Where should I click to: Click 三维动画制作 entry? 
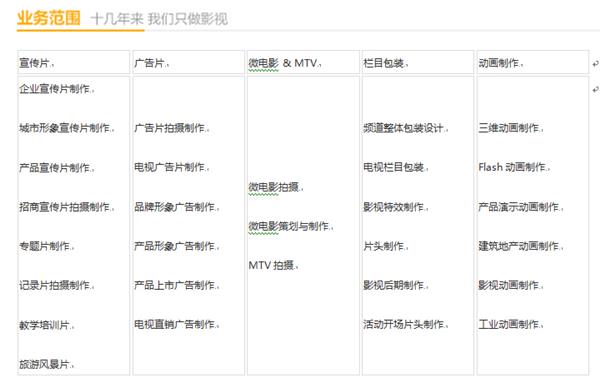(509, 128)
